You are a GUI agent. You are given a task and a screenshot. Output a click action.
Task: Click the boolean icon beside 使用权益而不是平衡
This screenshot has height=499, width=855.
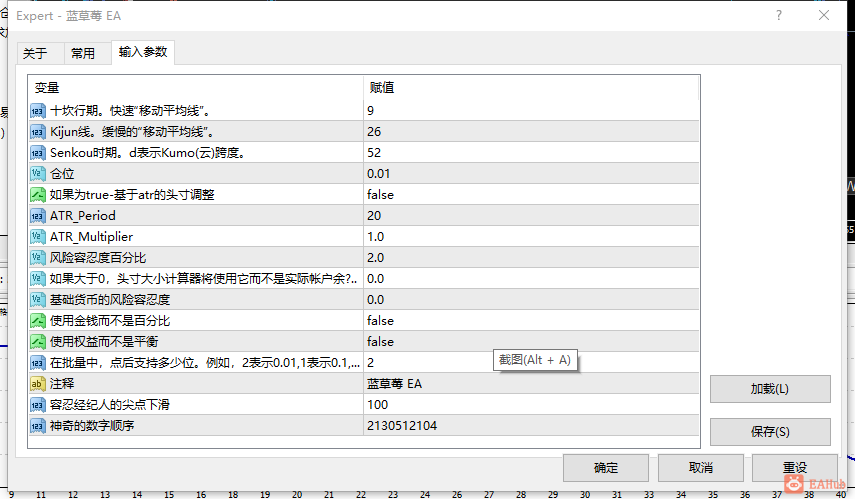click(38, 342)
